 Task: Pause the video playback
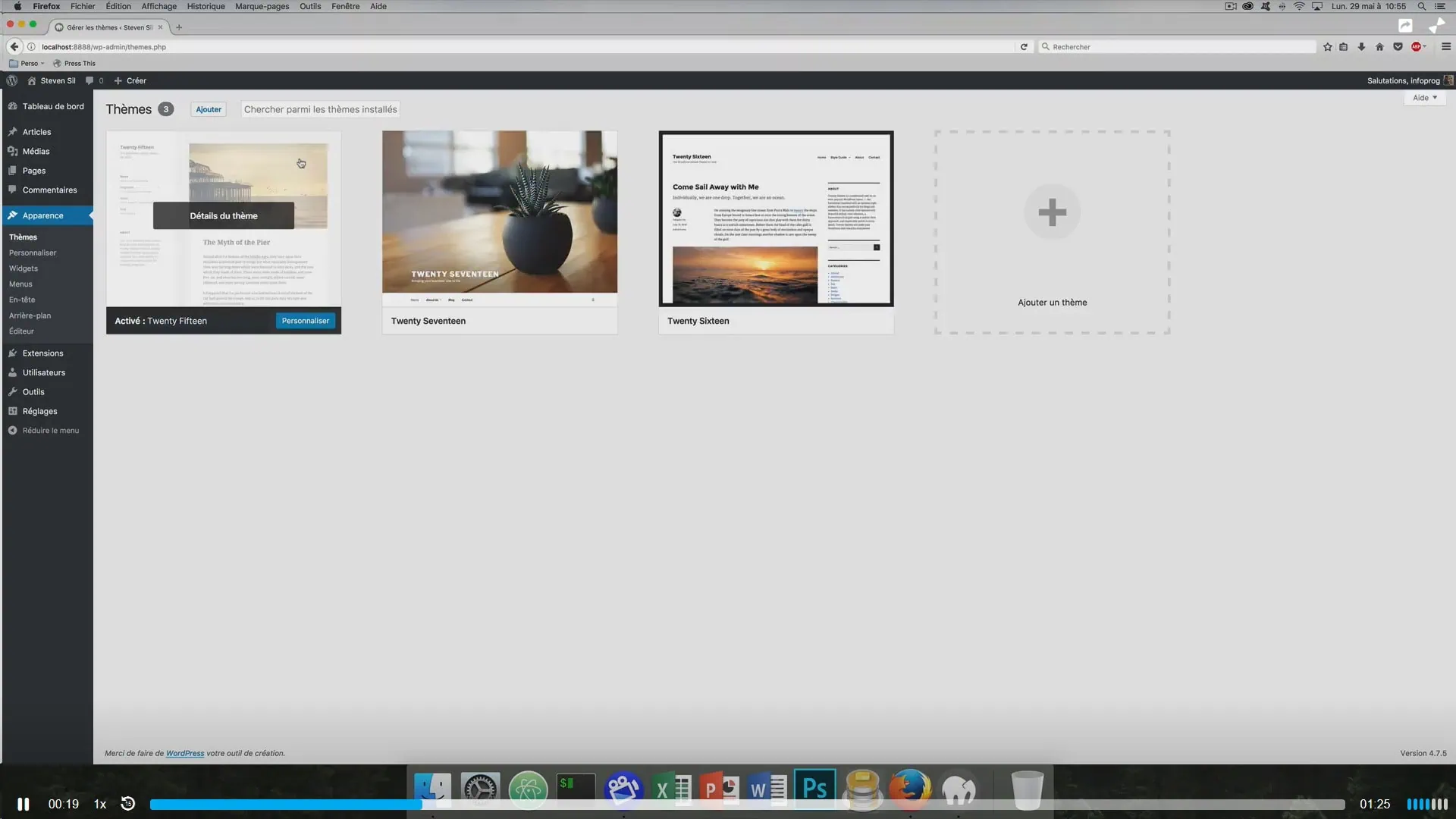(x=24, y=804)
